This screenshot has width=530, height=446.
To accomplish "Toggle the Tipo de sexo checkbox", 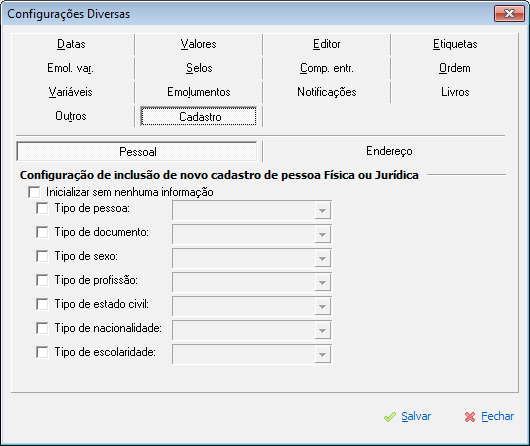I will pyautogui.click(x=42, y=256).
